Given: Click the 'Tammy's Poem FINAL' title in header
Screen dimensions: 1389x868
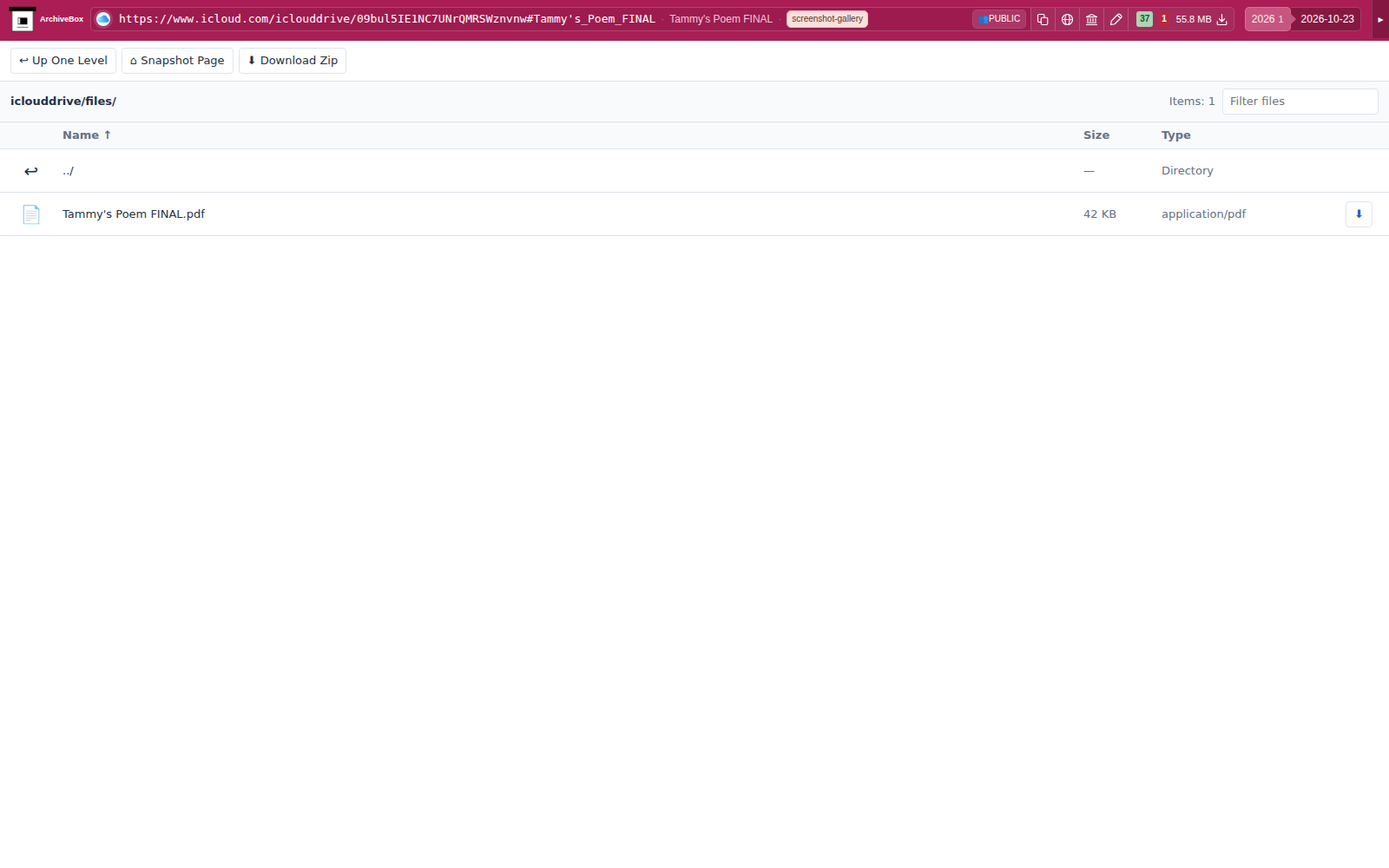Looking at the screenshot, I should point(721,19).
